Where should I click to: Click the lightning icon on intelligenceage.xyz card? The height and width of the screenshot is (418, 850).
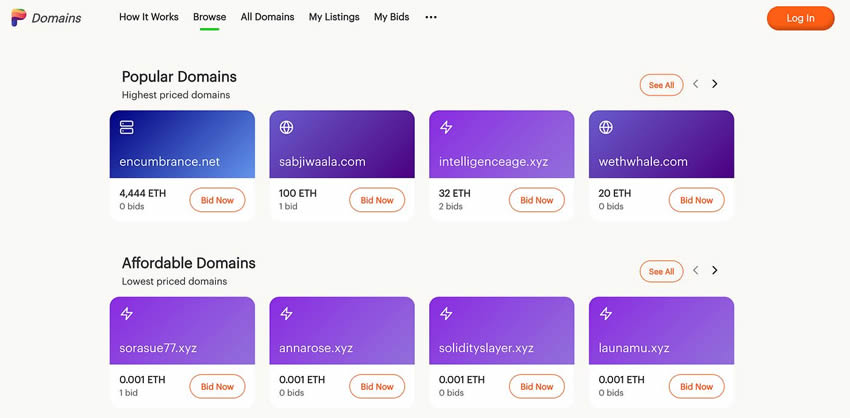[447, 128]
